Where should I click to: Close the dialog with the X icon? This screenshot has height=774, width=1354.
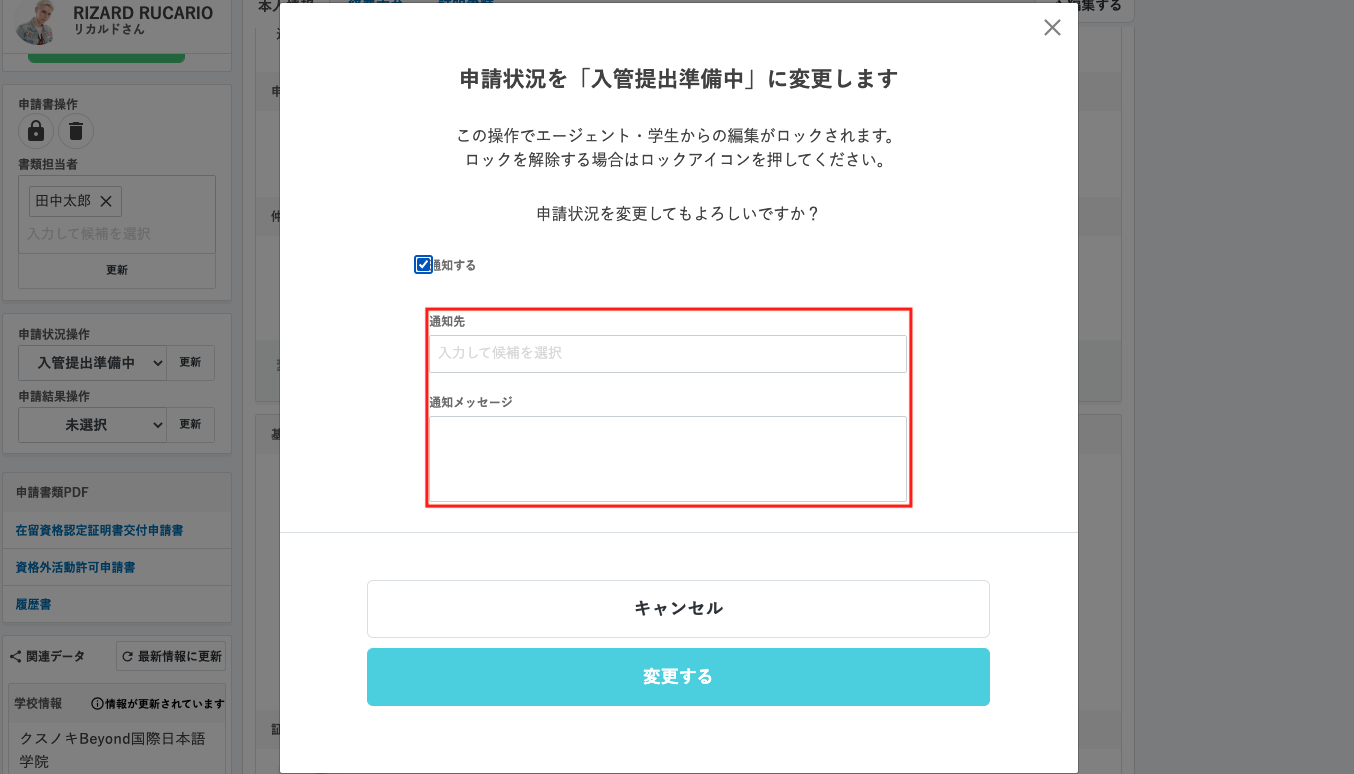[x=1052, y=28]
